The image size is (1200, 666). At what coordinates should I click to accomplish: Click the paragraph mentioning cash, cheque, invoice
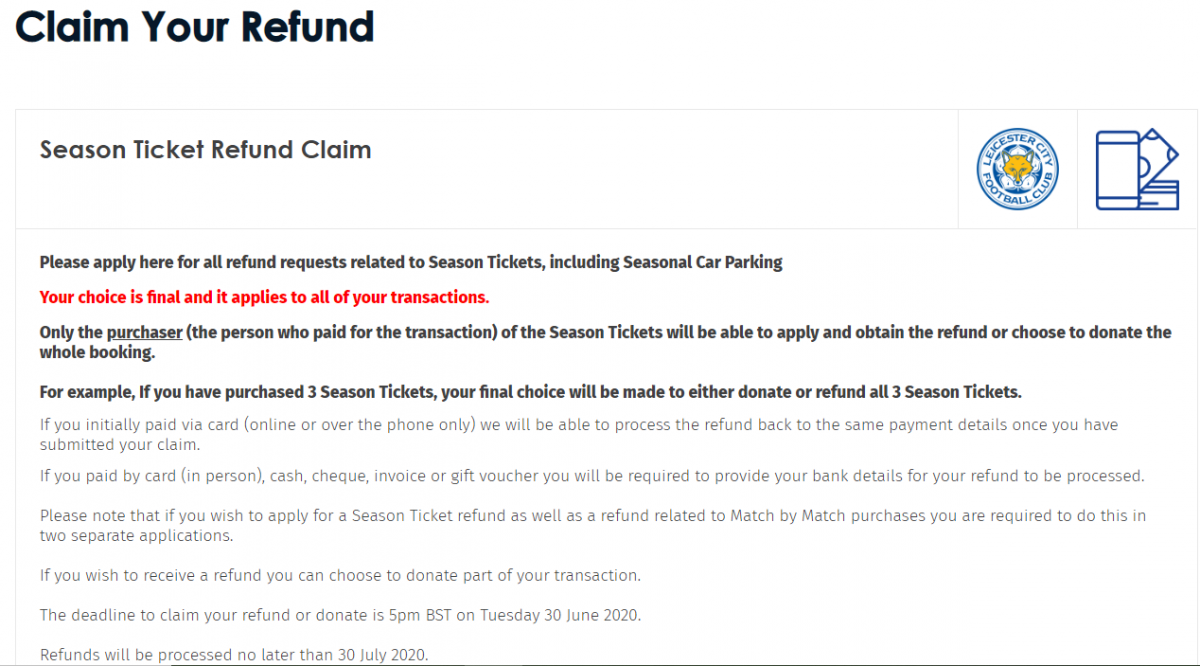click(x=592, y=476)
